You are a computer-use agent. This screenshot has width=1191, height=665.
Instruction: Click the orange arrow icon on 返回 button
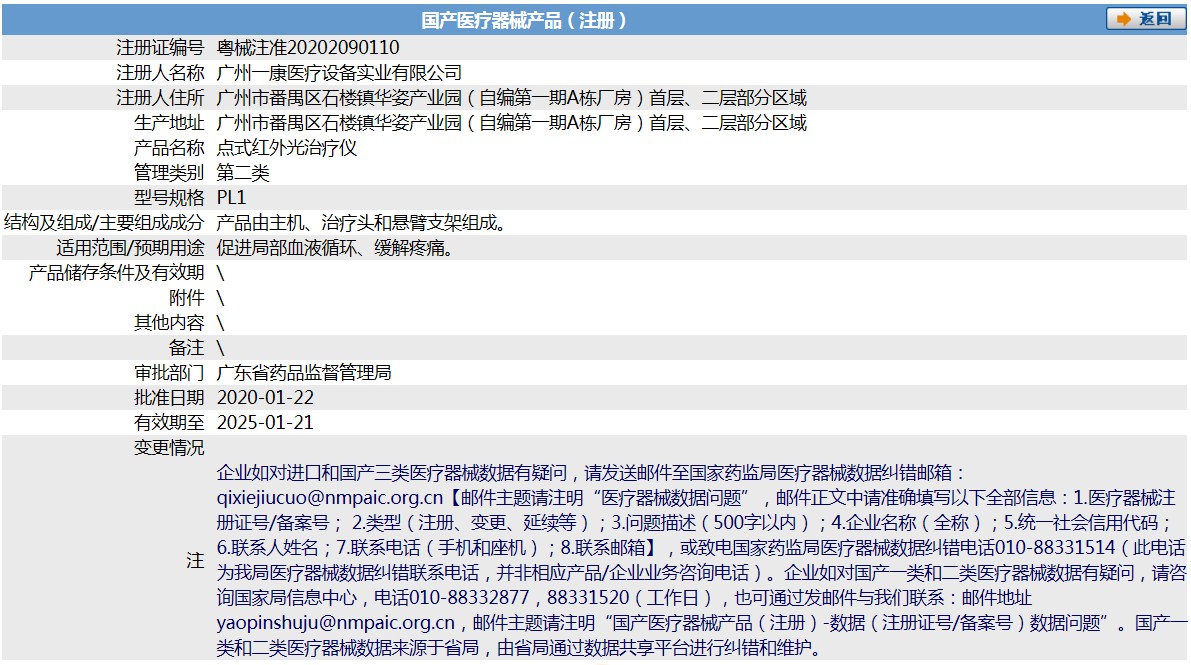[x=1123, y=19]
